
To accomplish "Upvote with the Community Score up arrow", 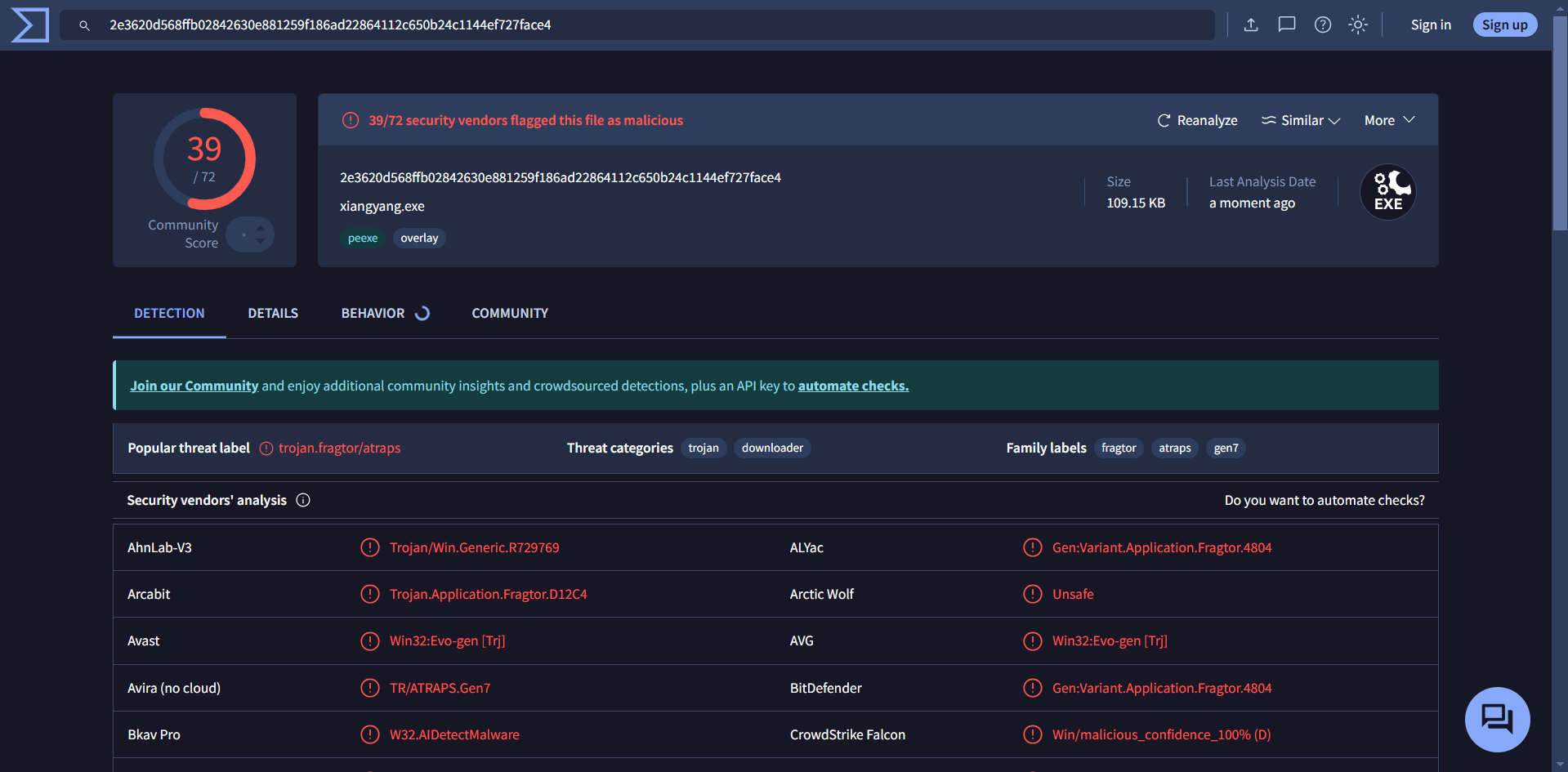I will coord(261,229).
